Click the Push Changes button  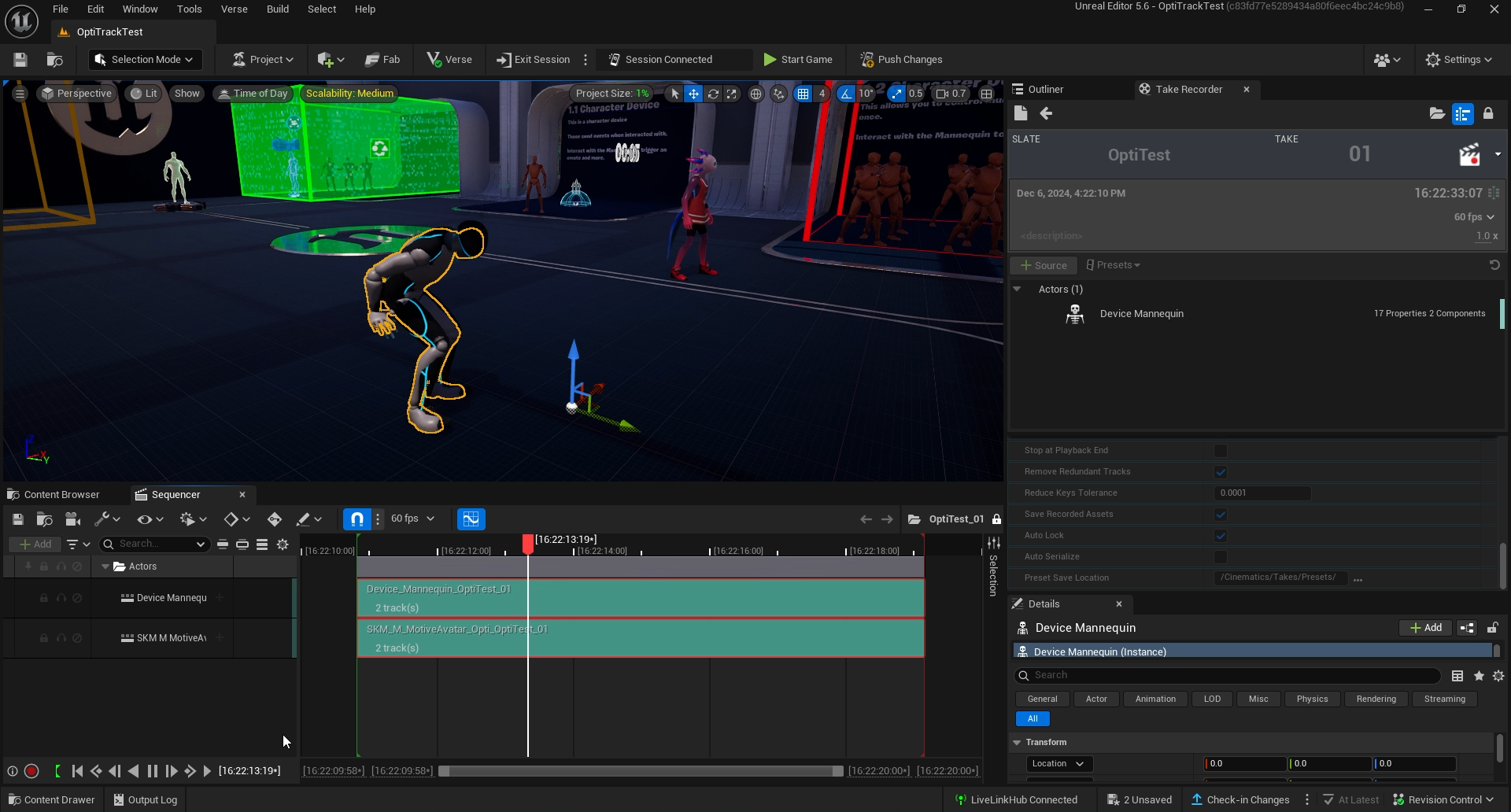point(901,60)
